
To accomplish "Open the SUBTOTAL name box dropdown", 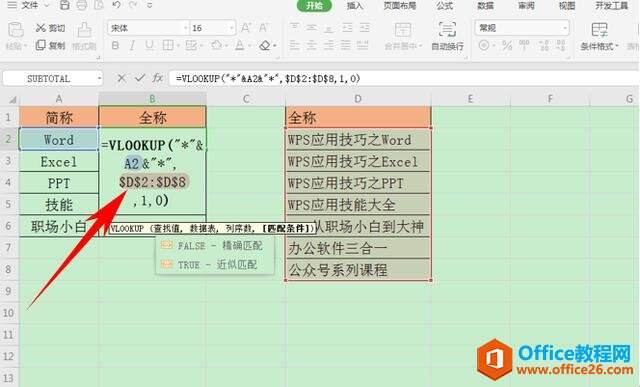I will coord(99,78).
